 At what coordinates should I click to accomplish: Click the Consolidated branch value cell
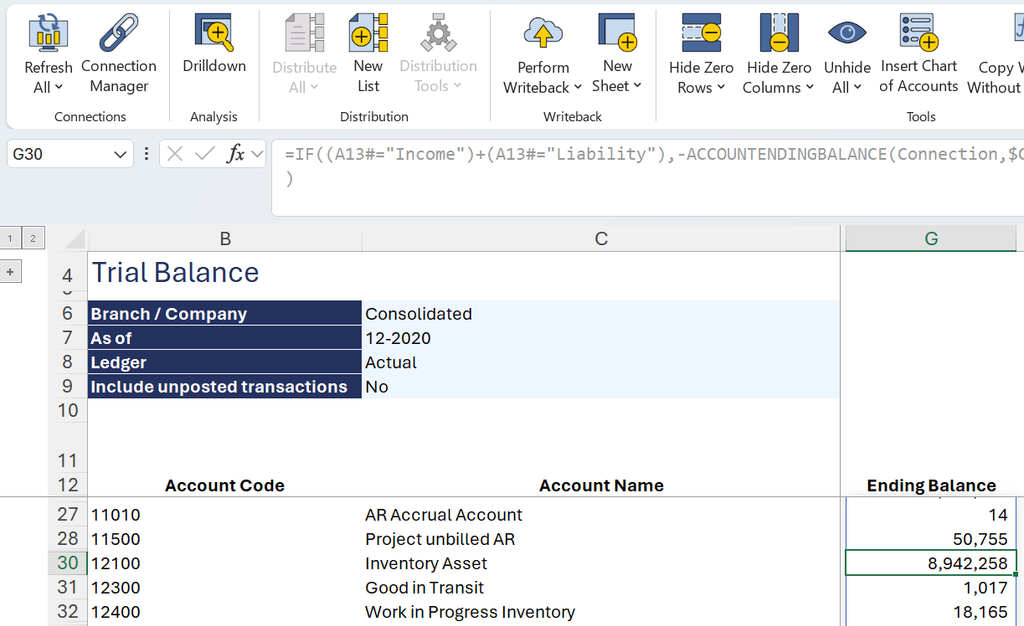pos(600,314)
